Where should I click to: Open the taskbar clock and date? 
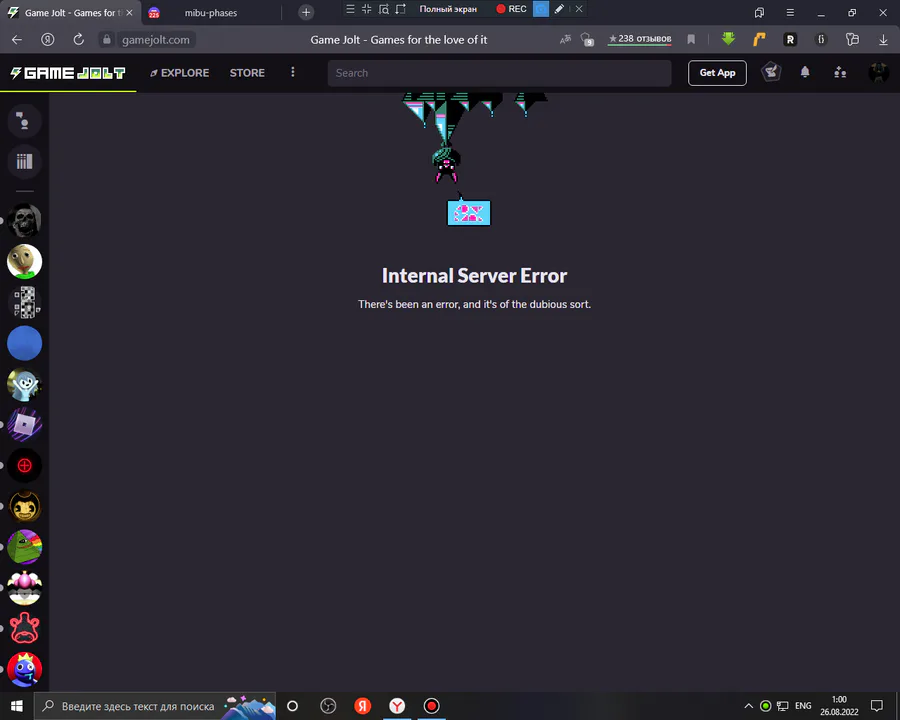(839, 706)
